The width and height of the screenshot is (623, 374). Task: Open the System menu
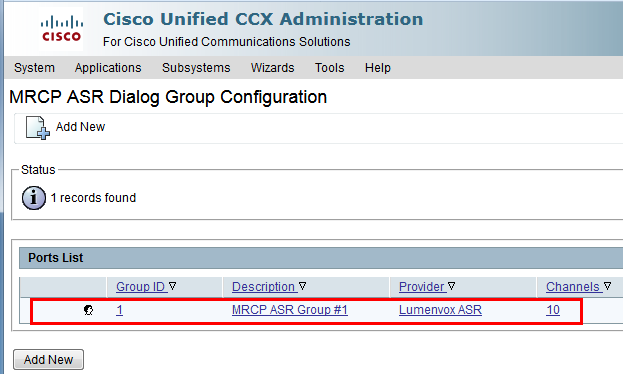[x=34, y=68]
